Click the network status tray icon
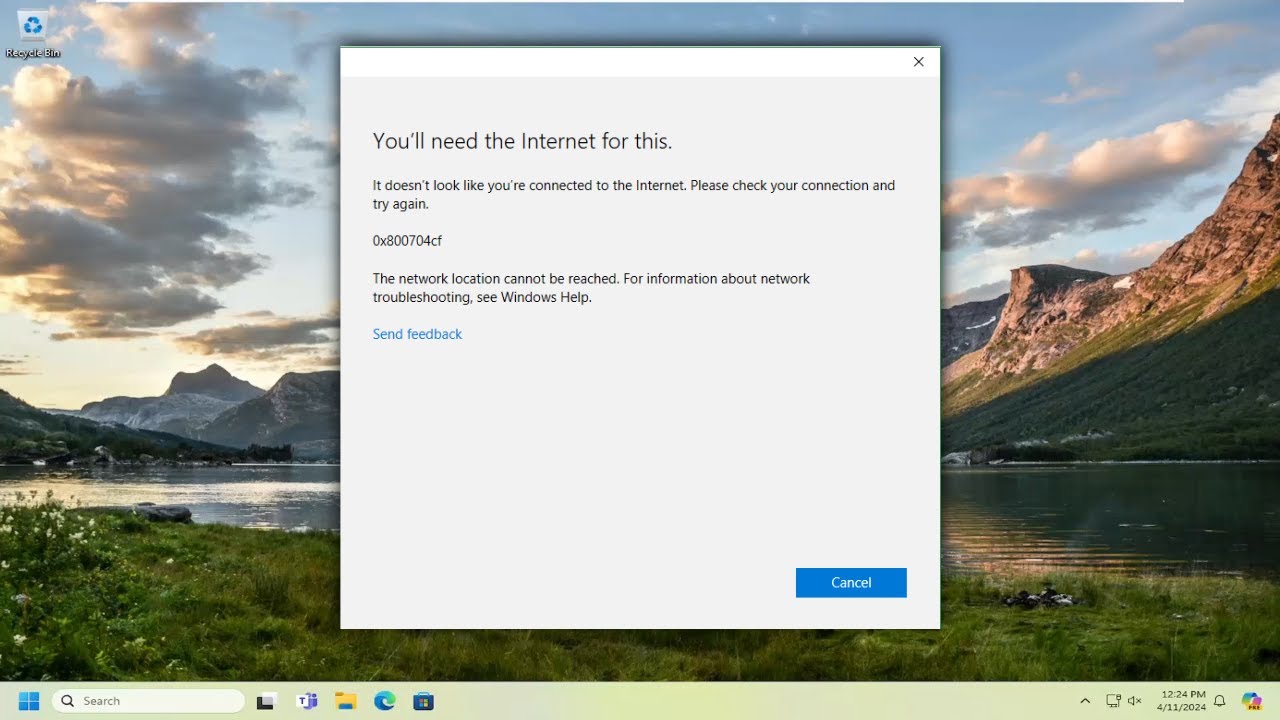 [1114, 701]
